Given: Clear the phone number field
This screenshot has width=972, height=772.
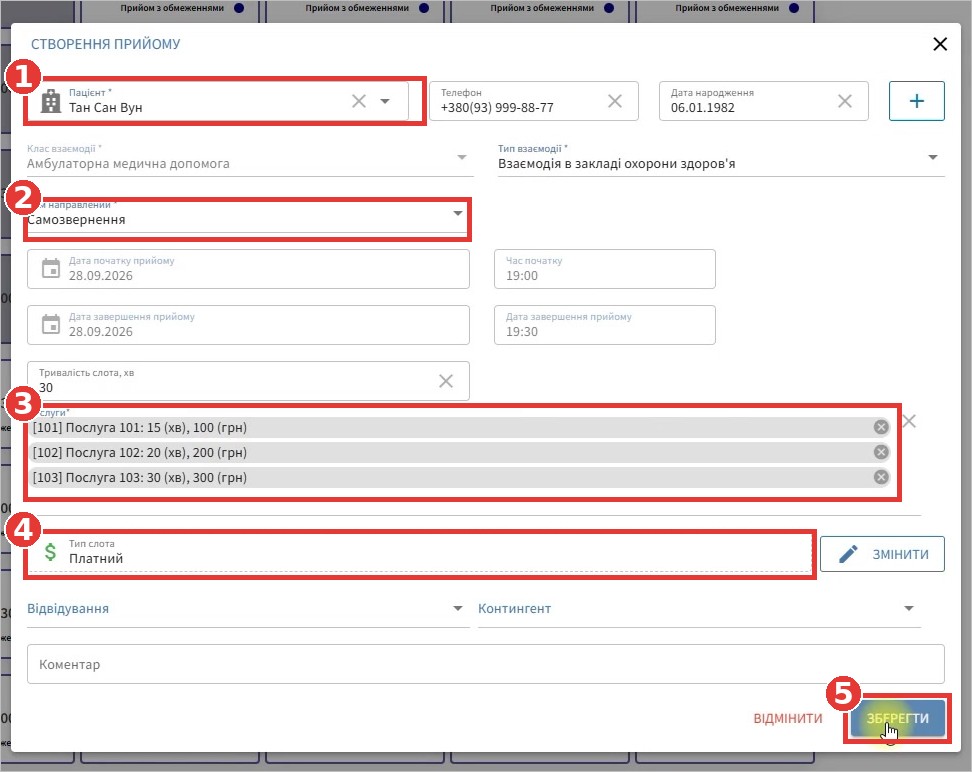Looking at the screenshot, I should (615, 101).
